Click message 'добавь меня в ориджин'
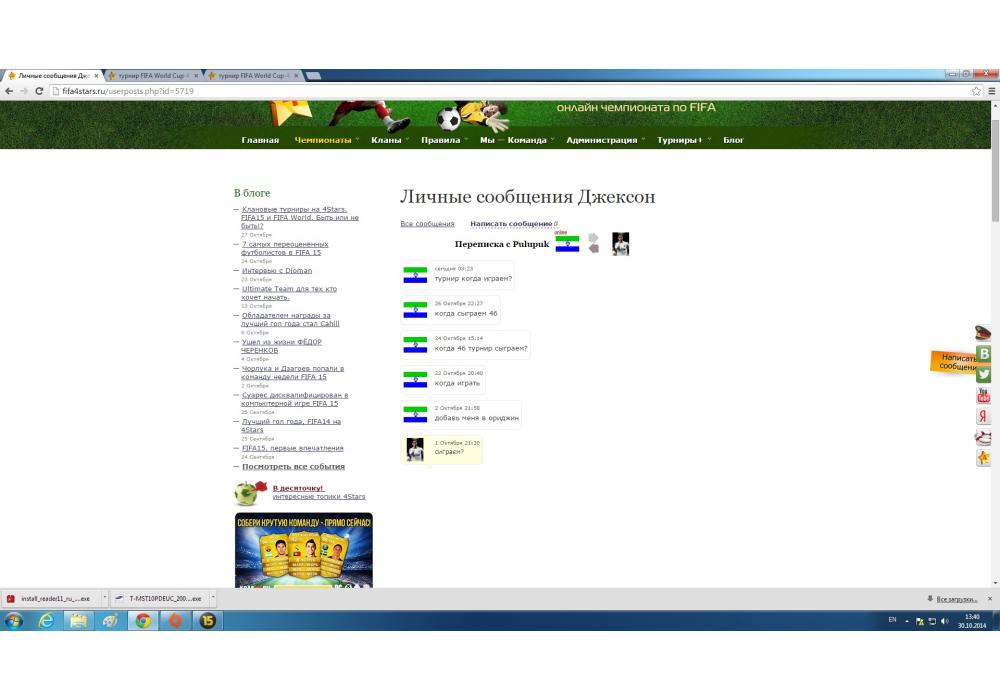 tap(476, 418)
